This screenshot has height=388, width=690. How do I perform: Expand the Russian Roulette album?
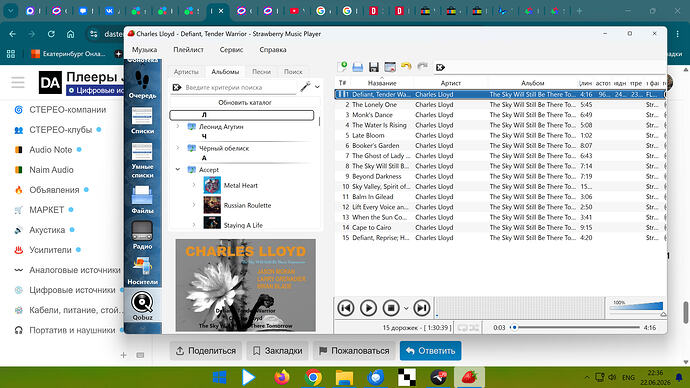coord(194,205)
